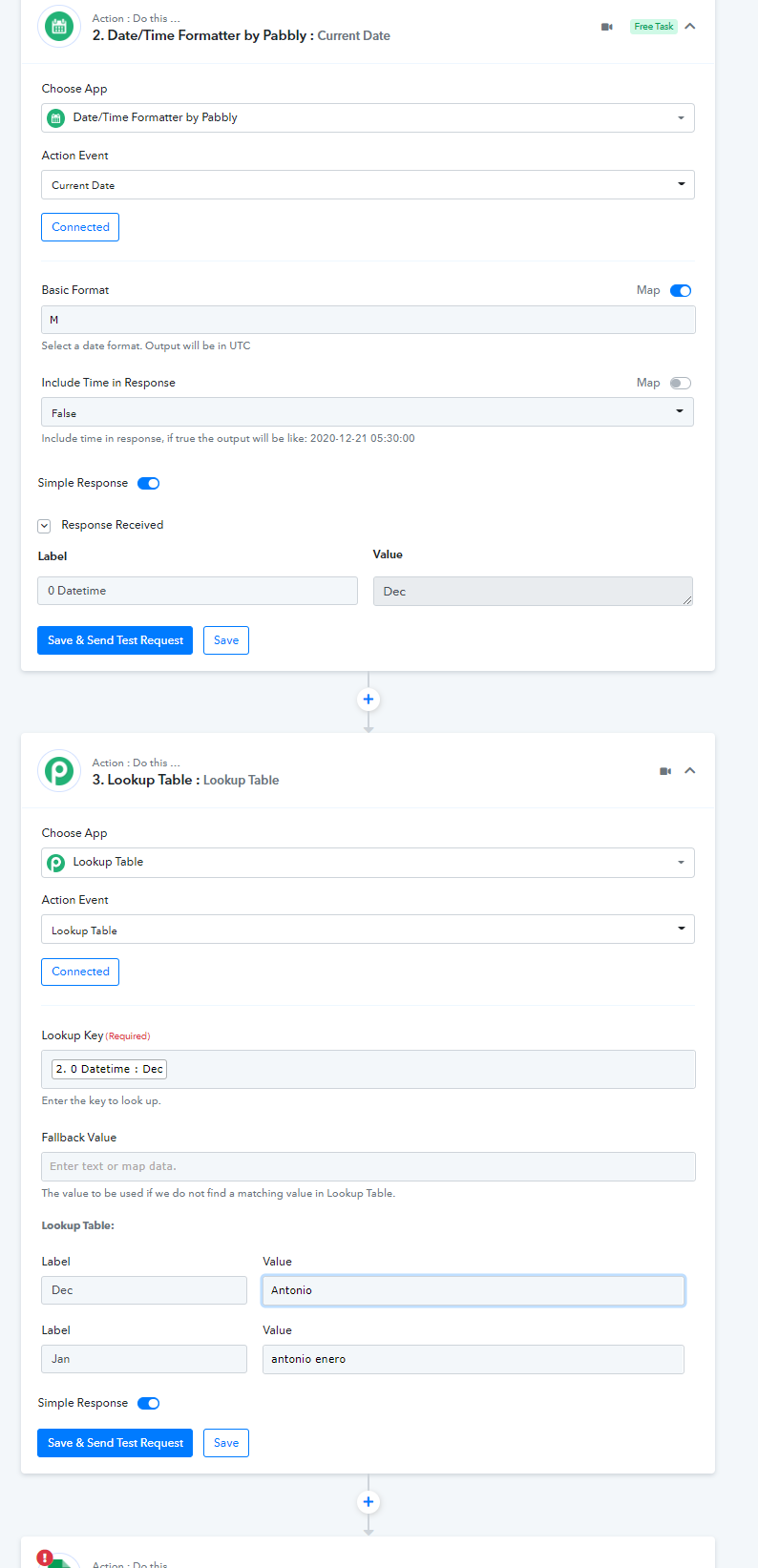Toggle Simple Response switch in step 2
This screenshot has width=758, height=1568.
(x=148, y=483)
